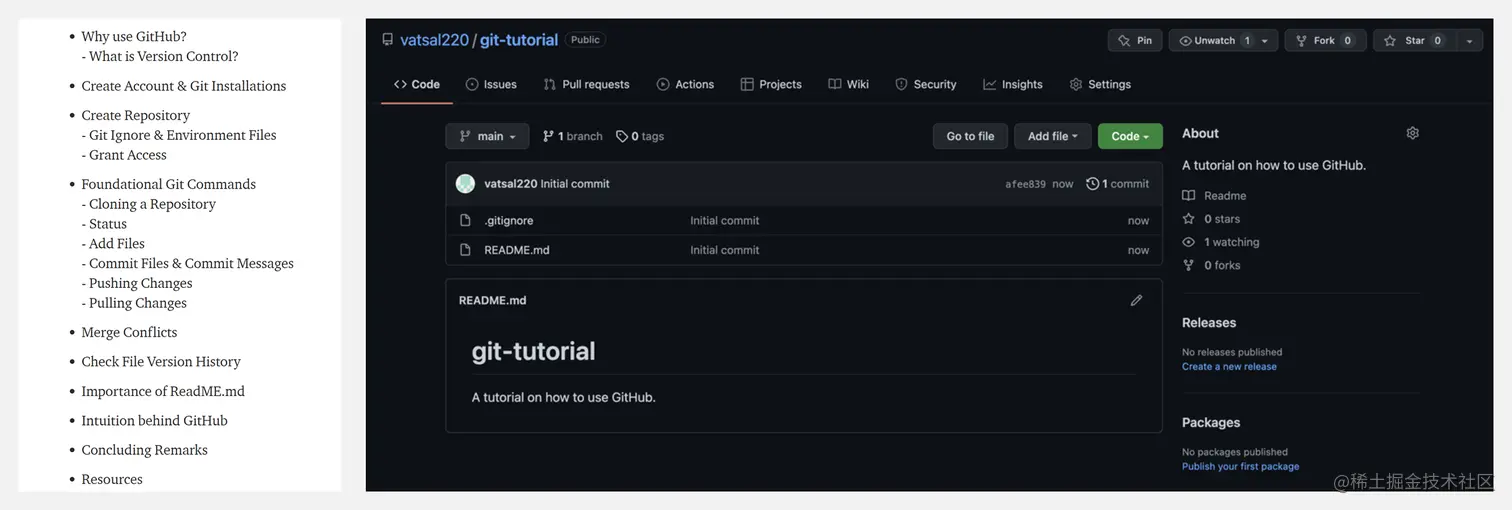Click README.md header of readme panel
The width and height of the screenshot is (1512, 510).
492,300
